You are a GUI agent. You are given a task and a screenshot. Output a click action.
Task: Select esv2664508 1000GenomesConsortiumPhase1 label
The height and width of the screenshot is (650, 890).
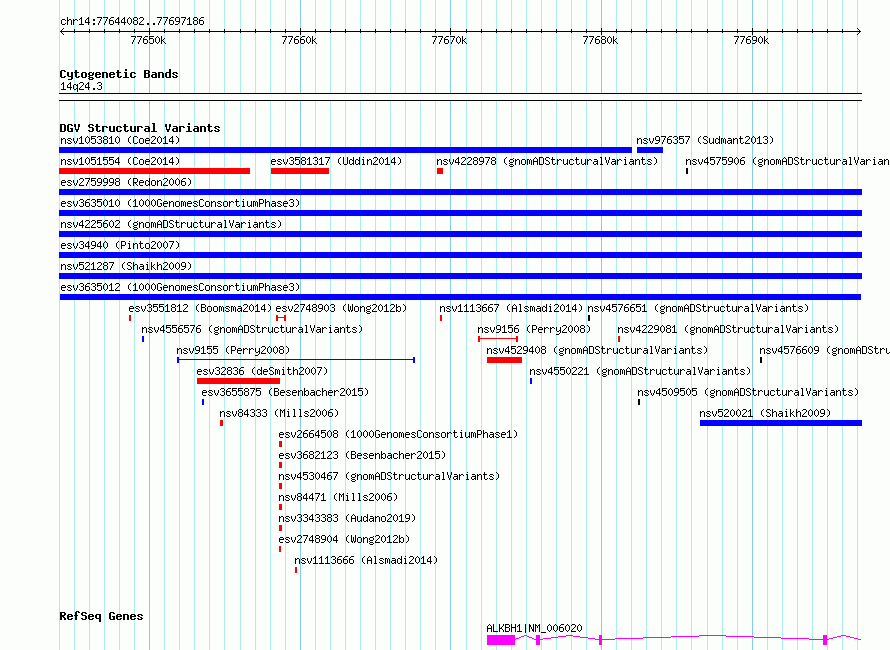click(398, 434)
